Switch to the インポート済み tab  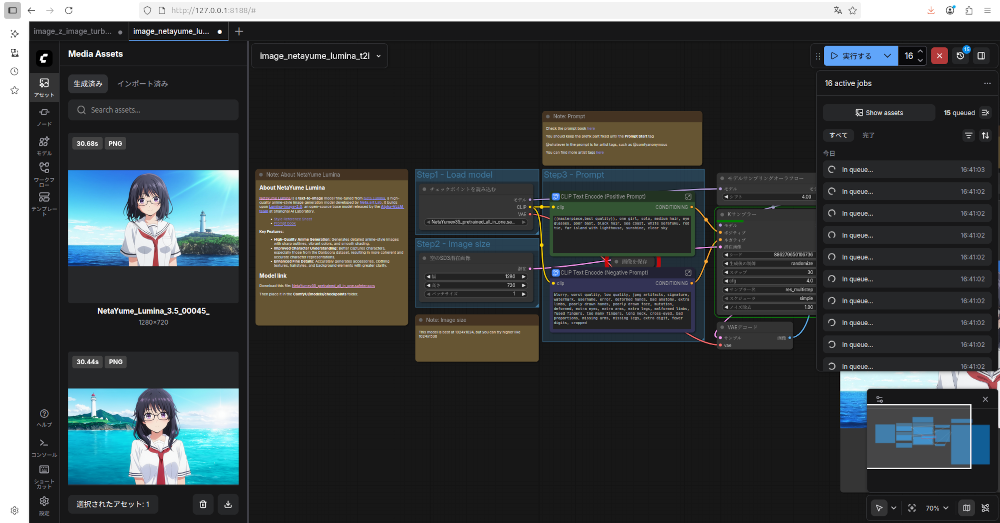click(142, 84)
